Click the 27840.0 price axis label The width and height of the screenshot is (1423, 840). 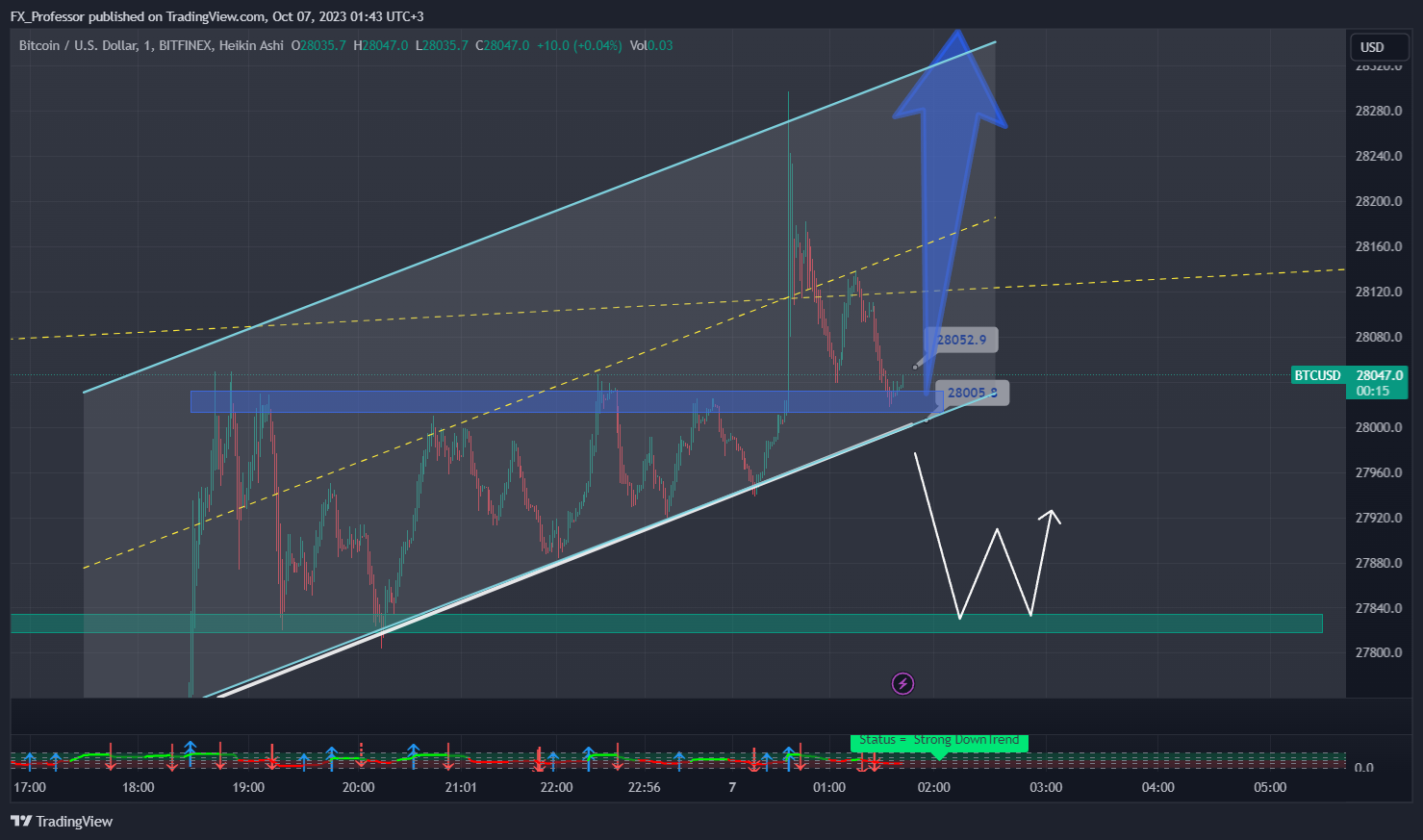[1379, 608]
